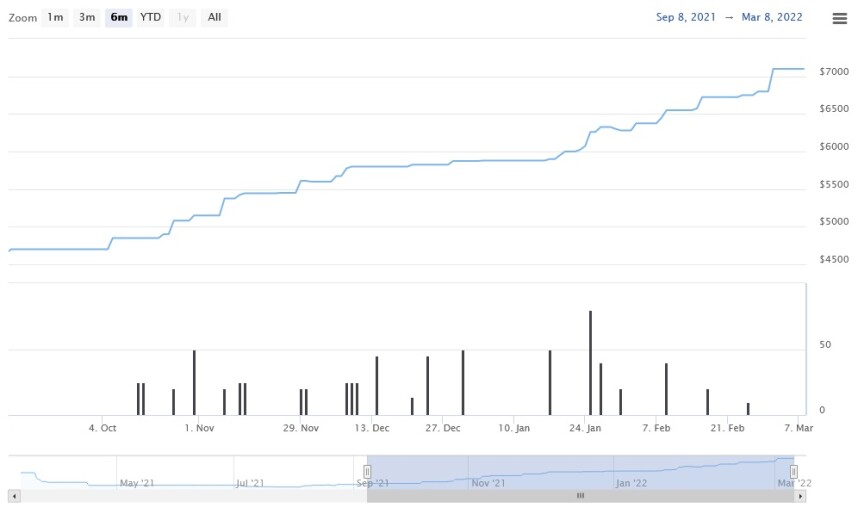
Task: Edit the Sep 8, 2021 start date
Action: (x=686, y=17)
